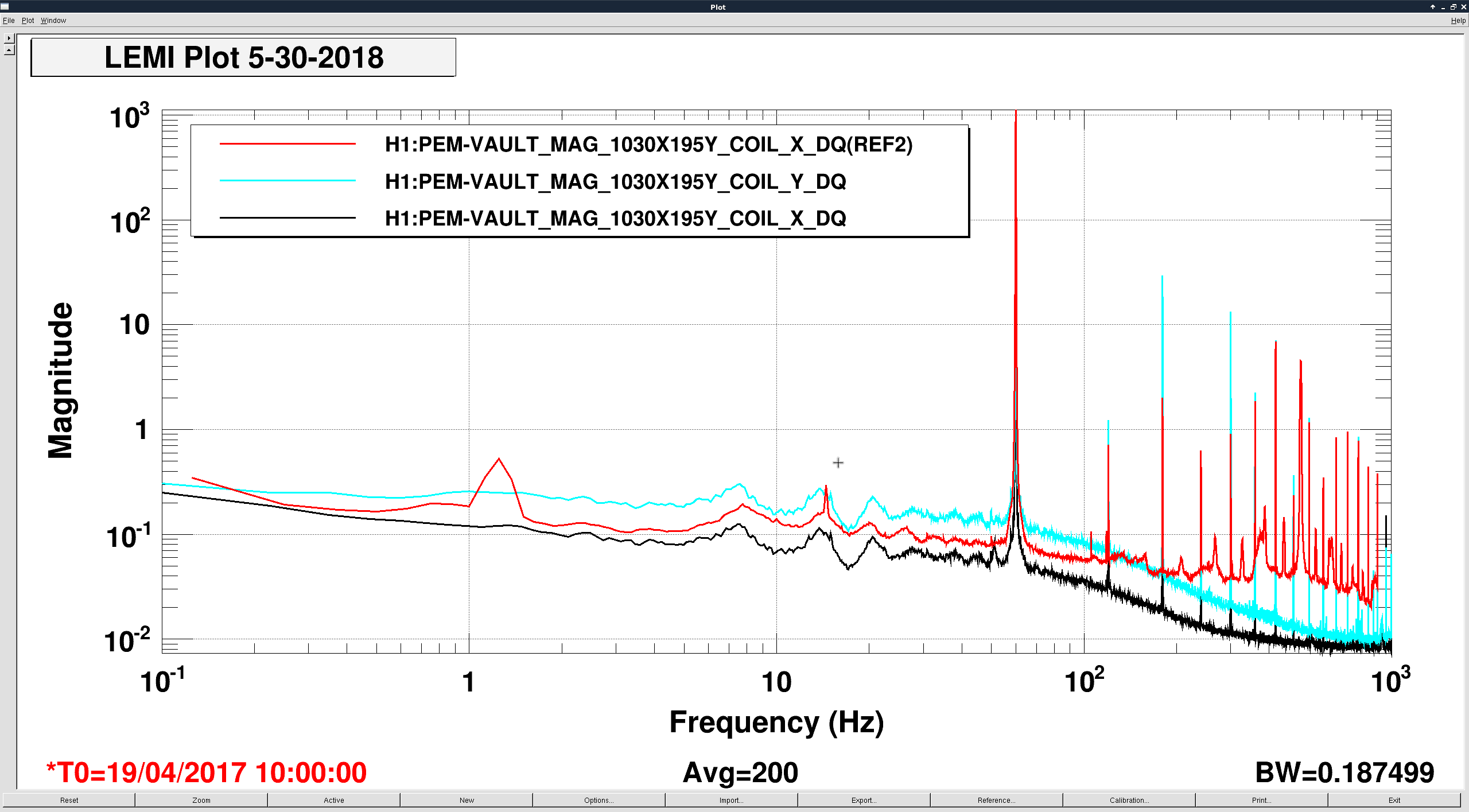1469x812 pixels.
Task: Click the window menu icon in title bar
Action: pos(5,7)
